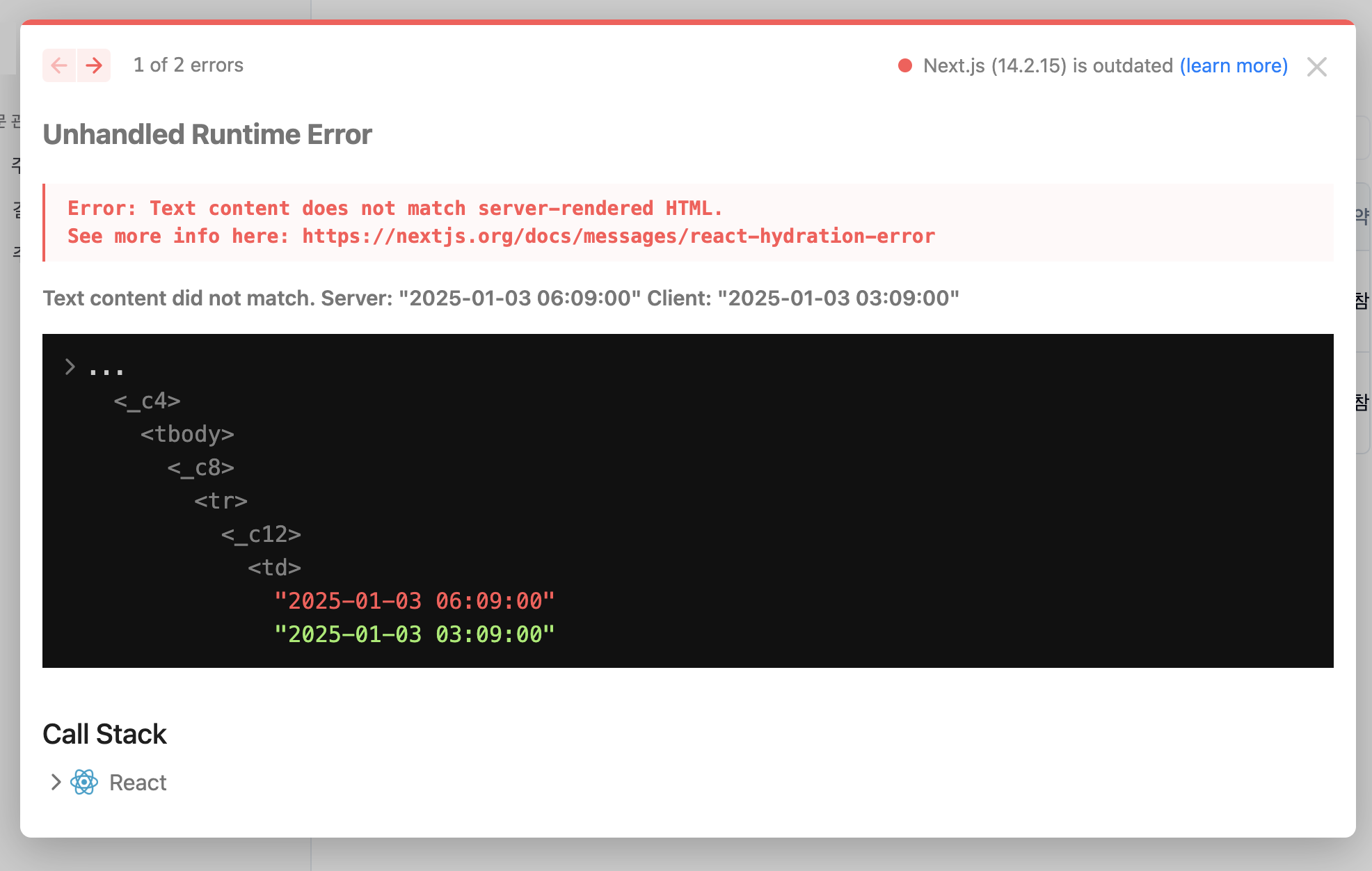Click the React atom logo icon

click(84, 782)
